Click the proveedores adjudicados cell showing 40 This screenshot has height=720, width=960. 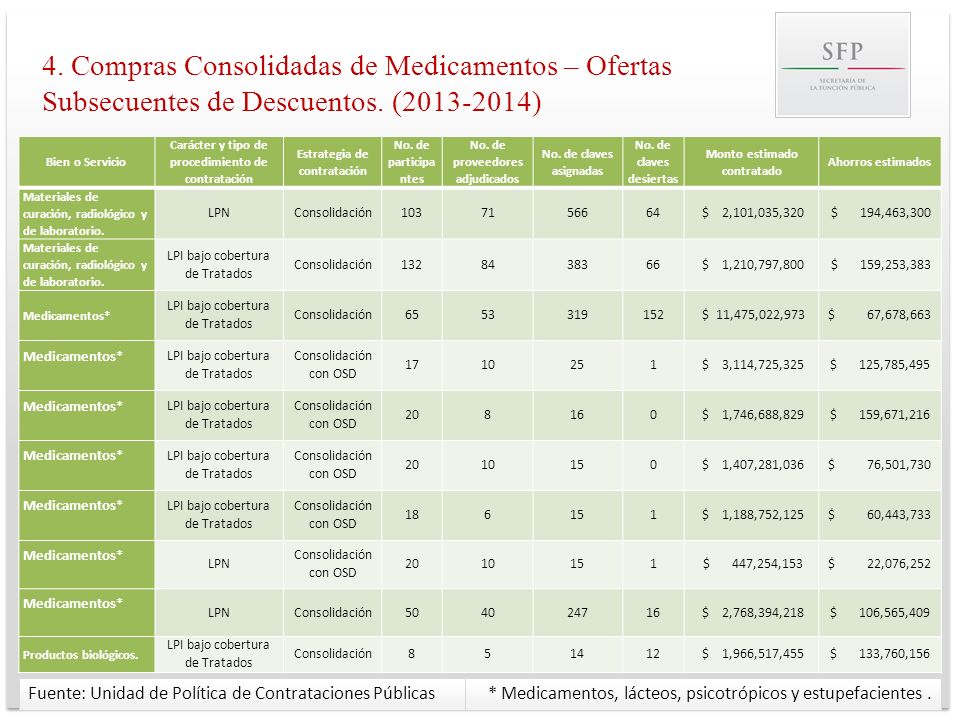(487, 613)
